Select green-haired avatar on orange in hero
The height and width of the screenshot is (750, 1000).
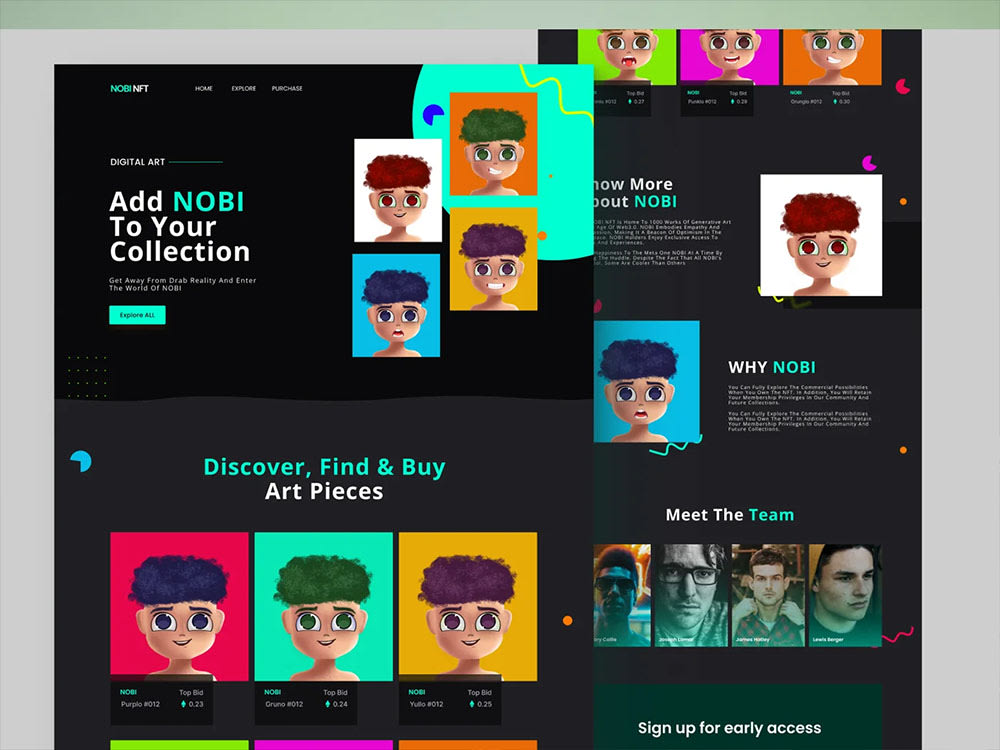coord(494,143)
